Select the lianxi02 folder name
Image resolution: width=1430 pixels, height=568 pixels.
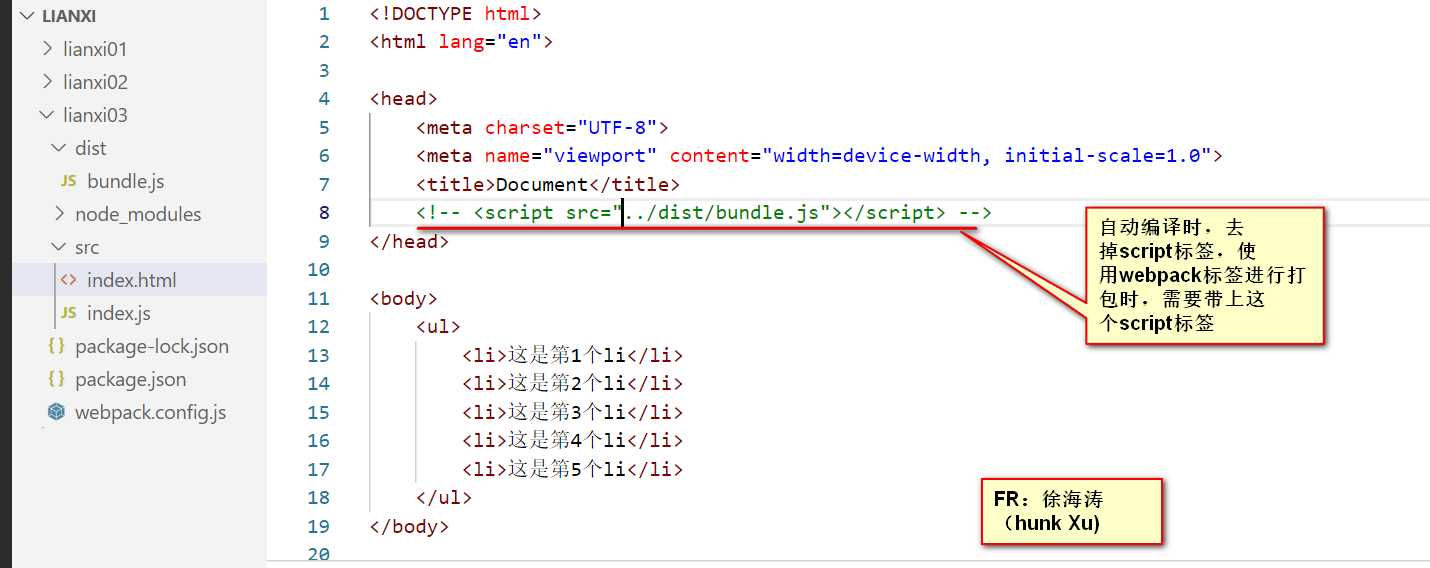[95, 82]
